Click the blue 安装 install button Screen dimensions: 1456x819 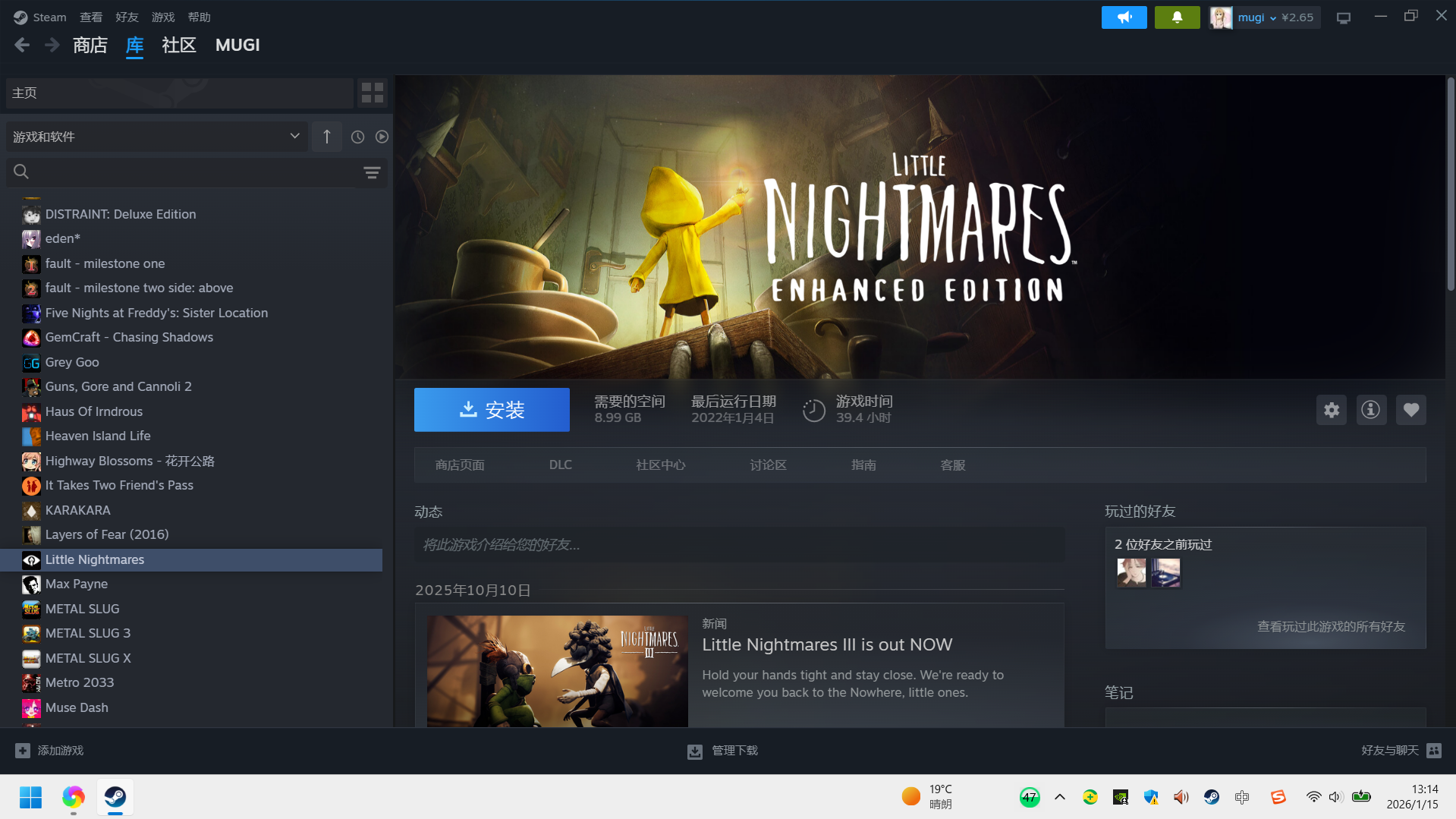(x=492, y=410)
